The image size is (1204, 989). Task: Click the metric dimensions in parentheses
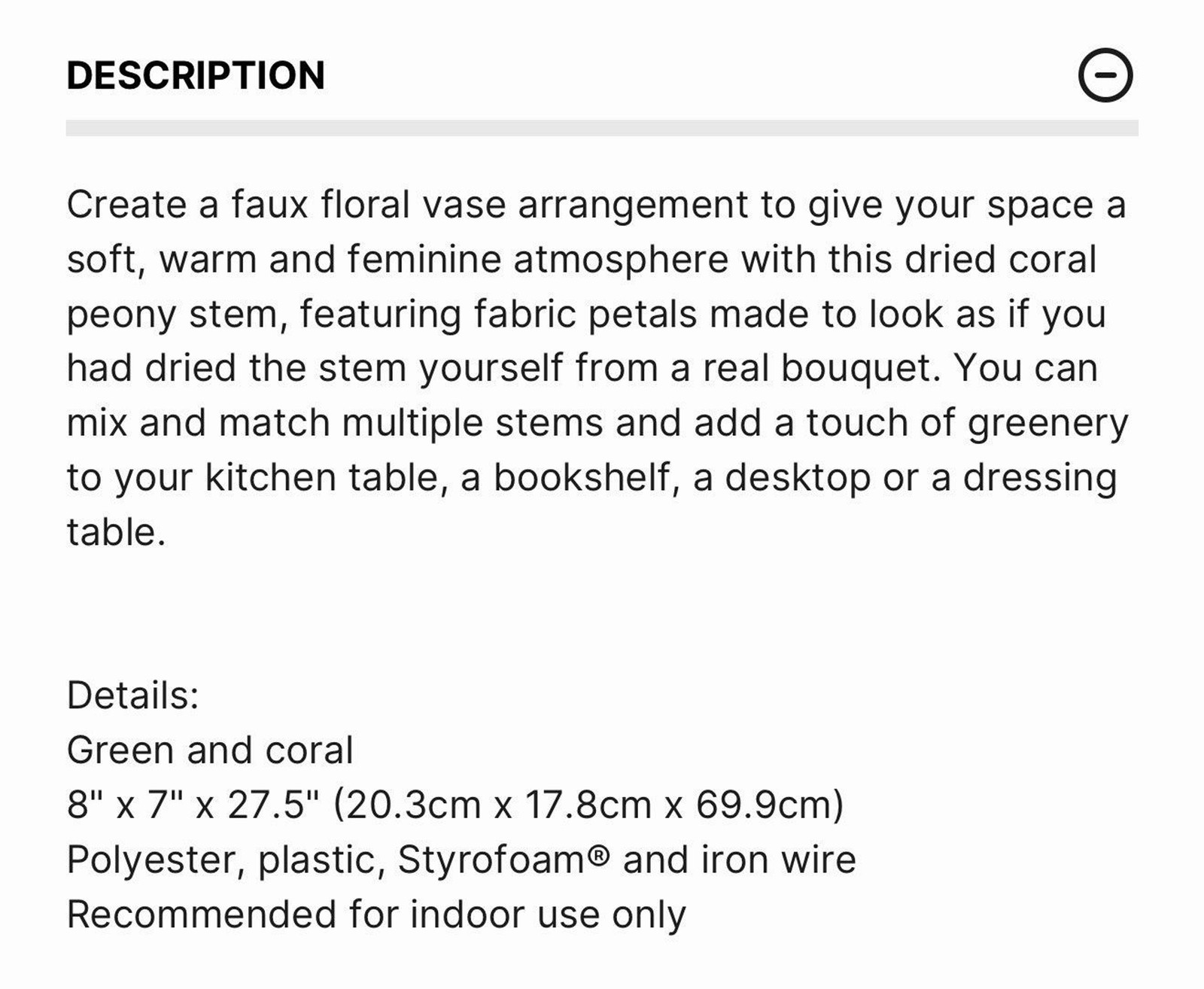point(588,804)
